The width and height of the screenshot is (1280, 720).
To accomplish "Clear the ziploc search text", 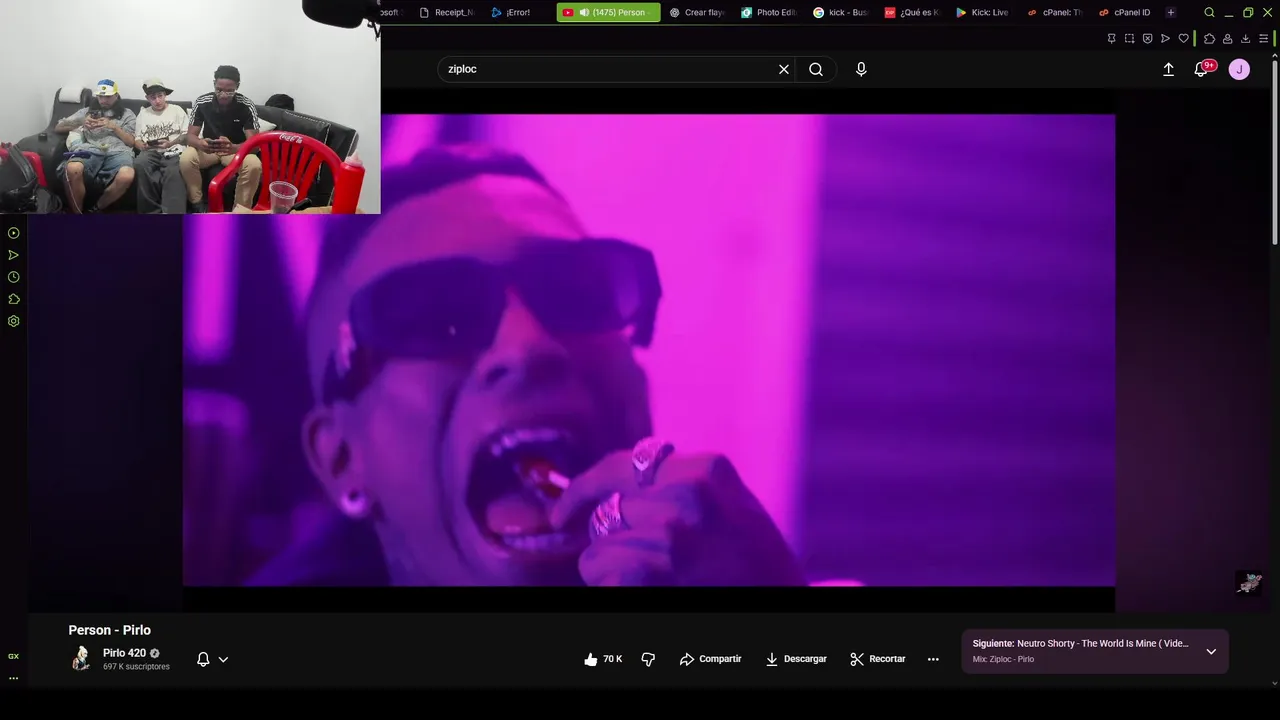I will (x=784, y=69).
